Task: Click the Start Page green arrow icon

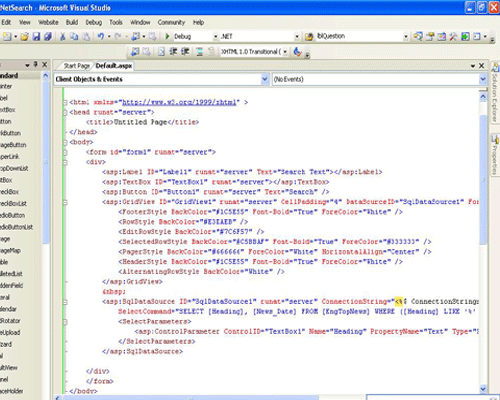Action: tap(465, 36)
